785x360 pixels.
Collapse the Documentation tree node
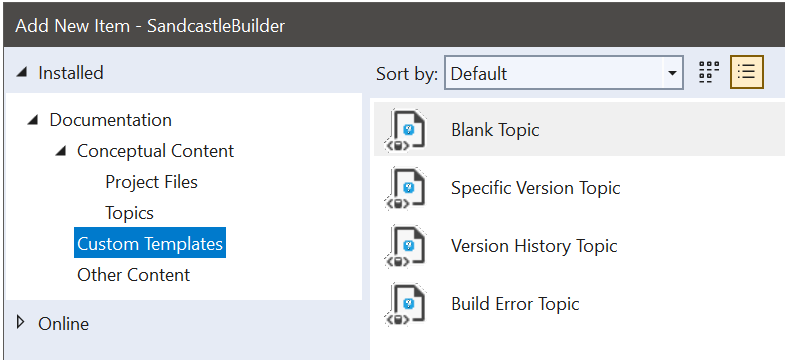tap(33, 120)
